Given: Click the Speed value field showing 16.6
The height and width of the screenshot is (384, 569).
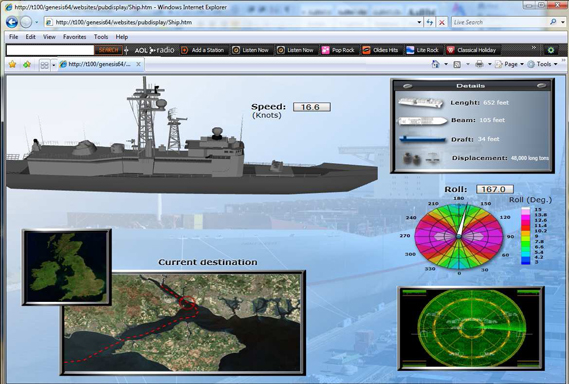Looking at the screenshot, I should click(312, 107).
